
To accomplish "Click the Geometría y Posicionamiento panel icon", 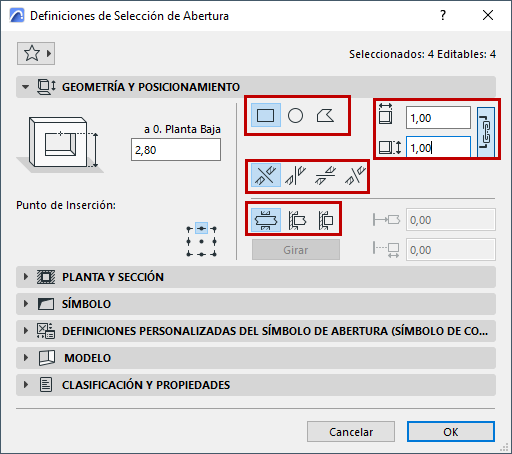I will [46, 87].
